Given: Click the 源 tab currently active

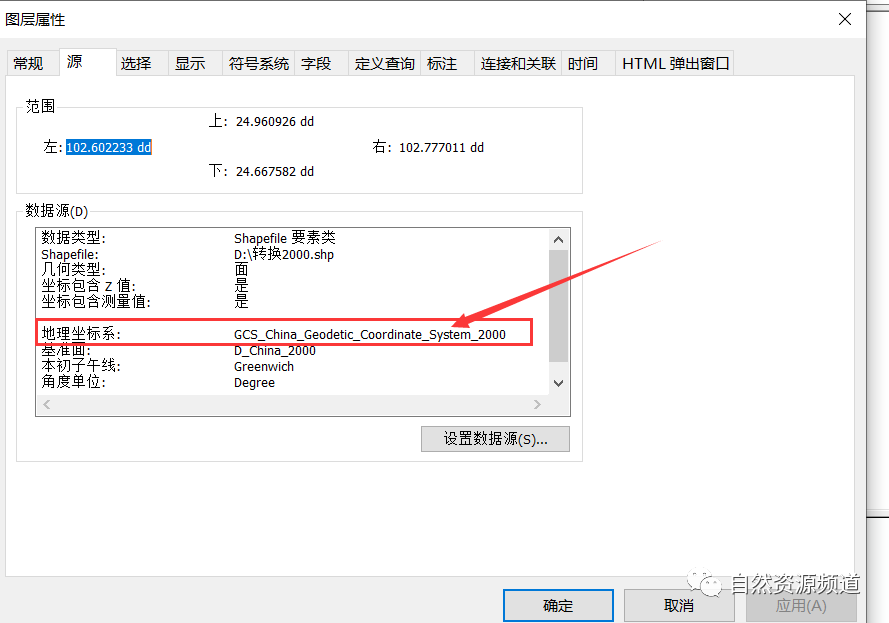Looking at the screenshot, I should (74, 61).
